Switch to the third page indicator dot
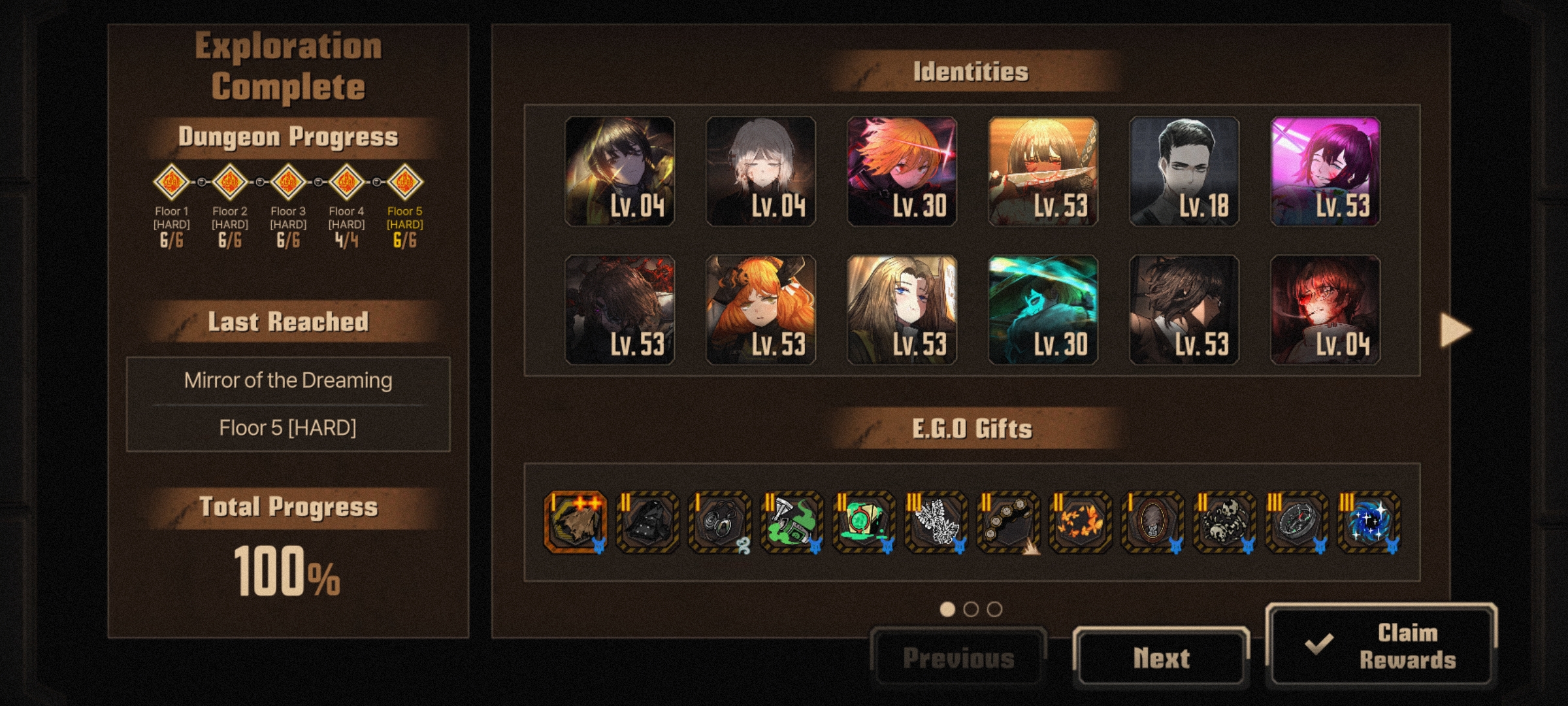The image size is (1568, 706). [994, 609]
